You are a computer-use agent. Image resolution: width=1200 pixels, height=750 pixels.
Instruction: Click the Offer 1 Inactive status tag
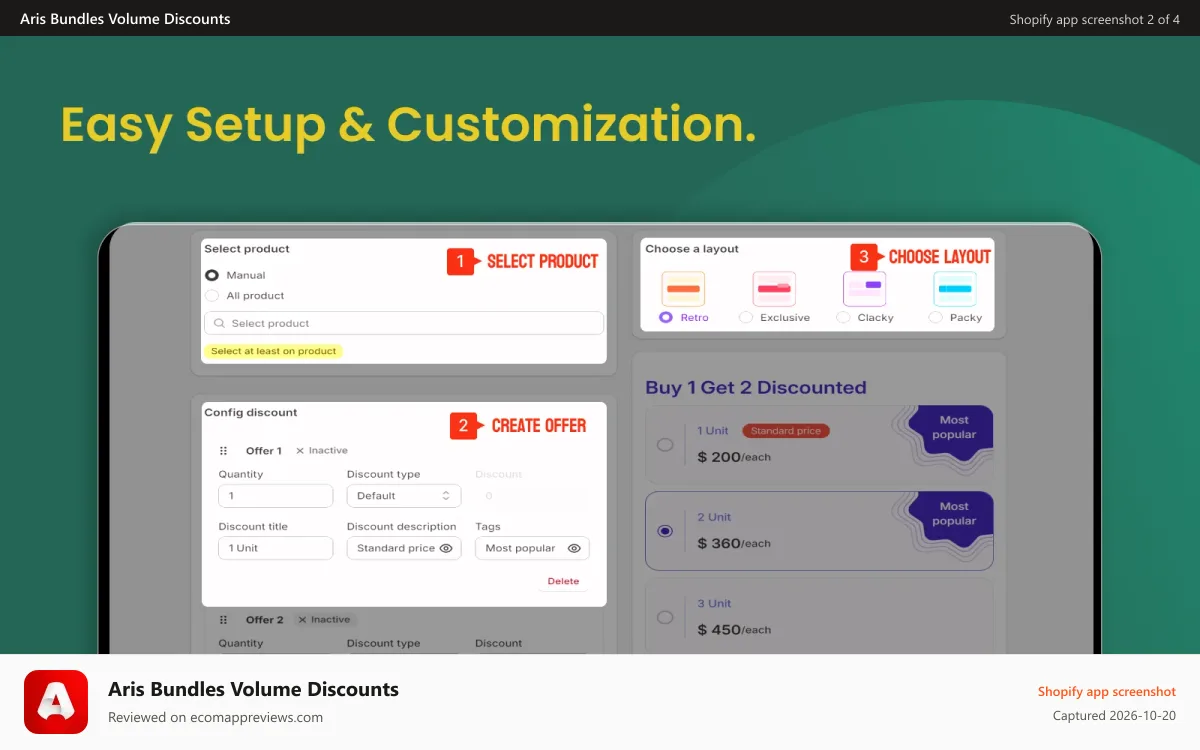pos(322,451)
